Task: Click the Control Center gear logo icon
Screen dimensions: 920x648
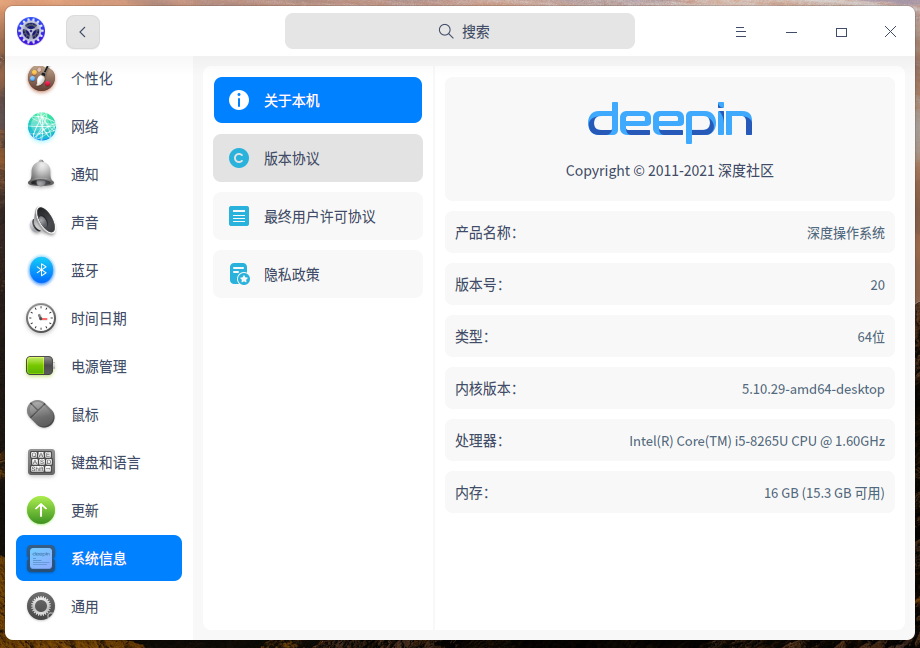Action: [31, 31]
